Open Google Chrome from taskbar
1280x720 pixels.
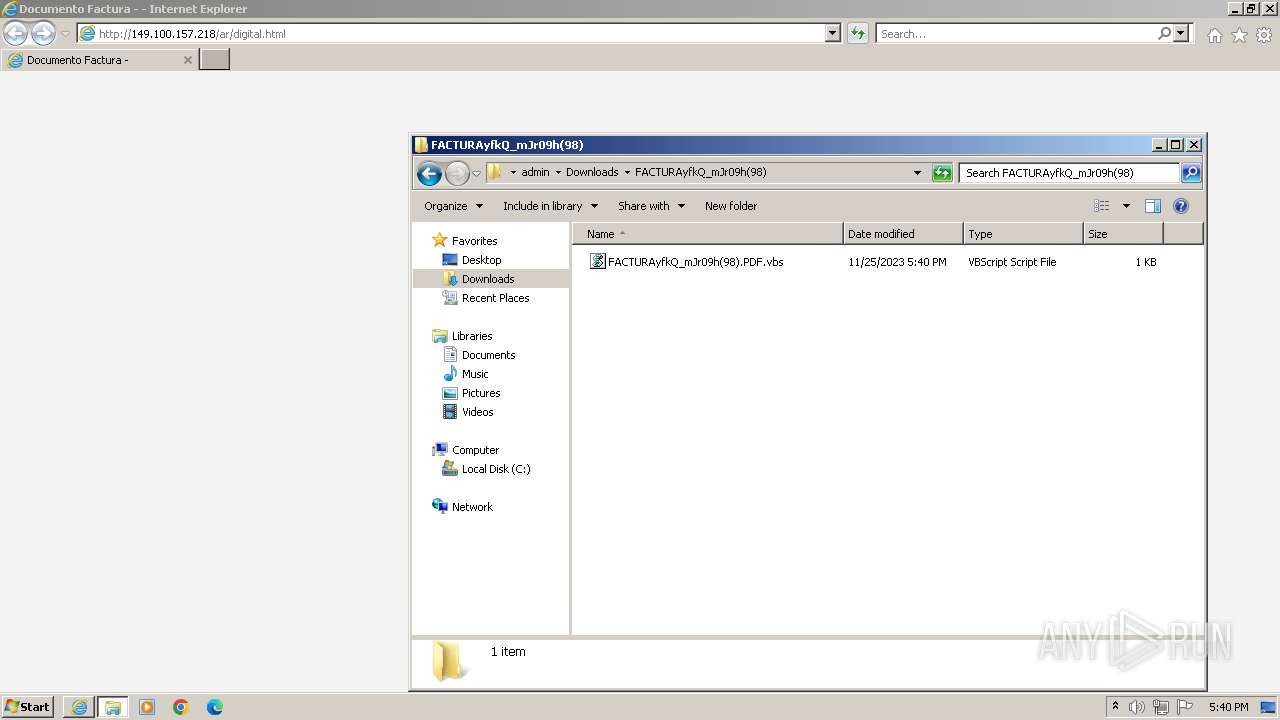point(181,707)
